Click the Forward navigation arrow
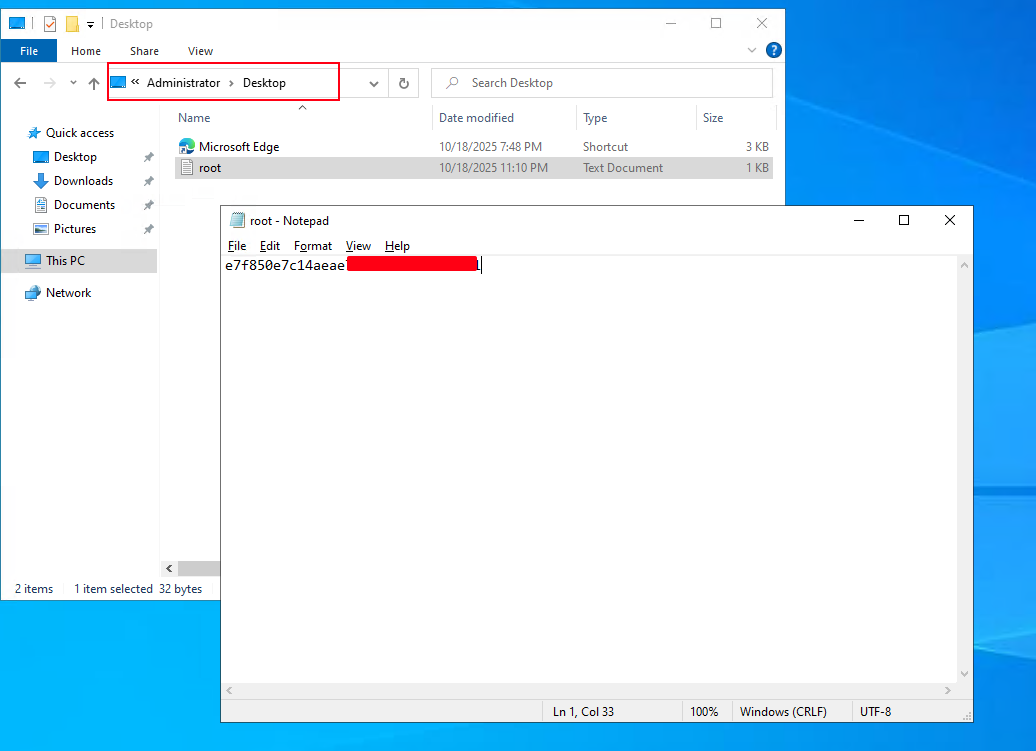 tap(50, 83)
